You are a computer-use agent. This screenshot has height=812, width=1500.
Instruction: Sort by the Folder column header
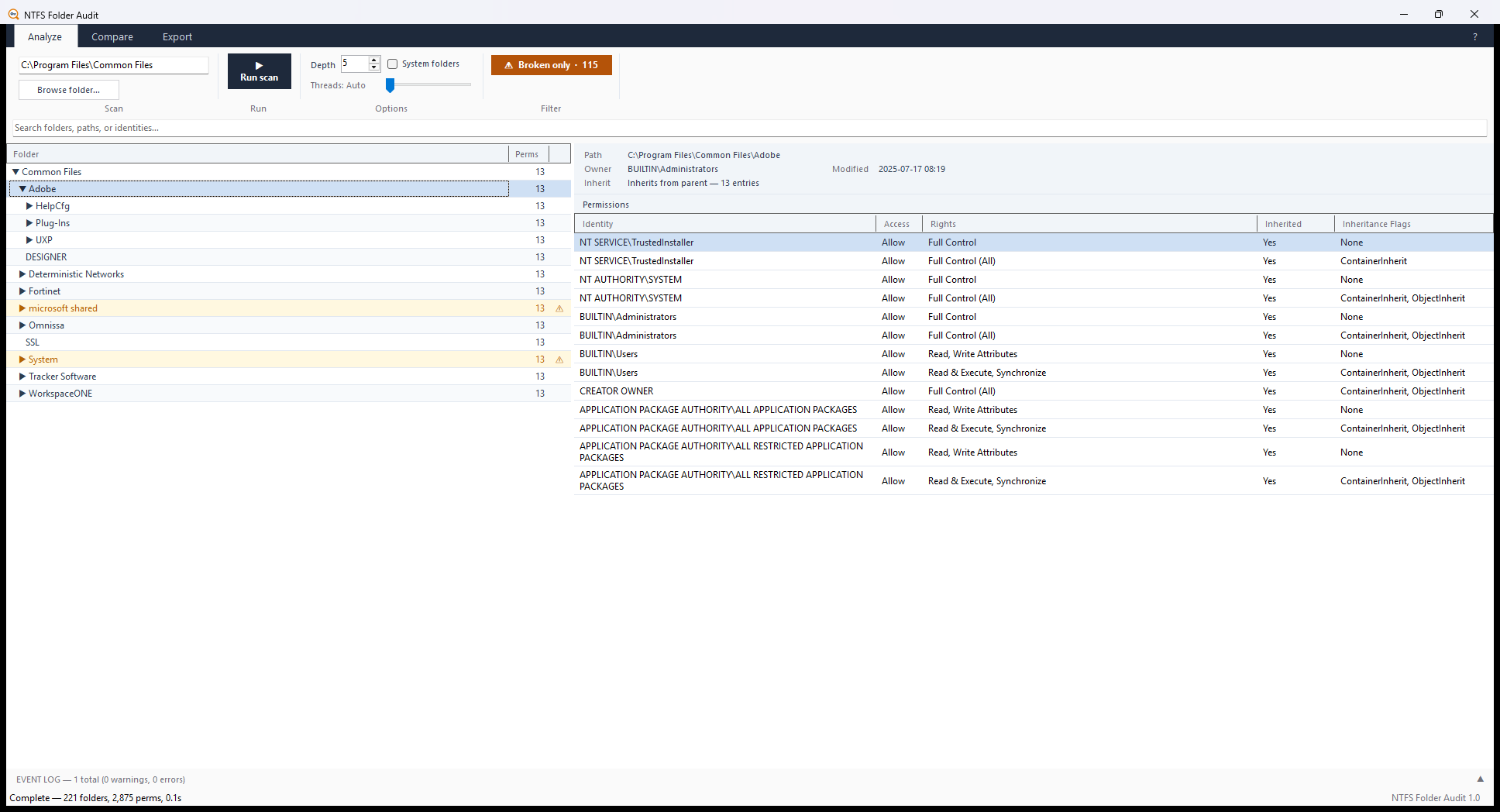(258, 154)
